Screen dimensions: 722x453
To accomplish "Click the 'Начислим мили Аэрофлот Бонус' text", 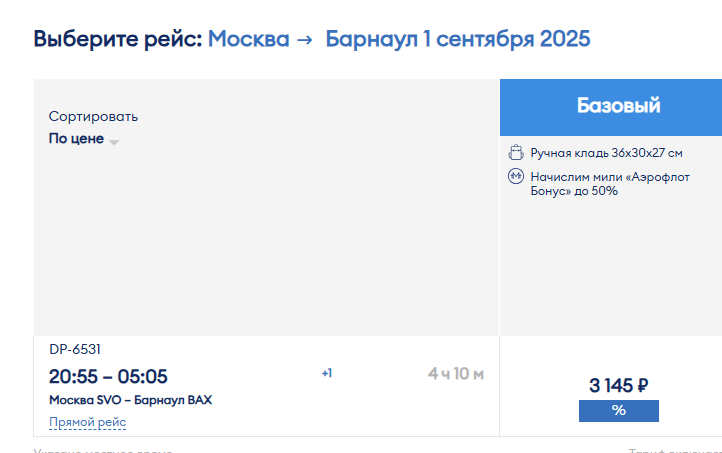I will coord(610,184).
